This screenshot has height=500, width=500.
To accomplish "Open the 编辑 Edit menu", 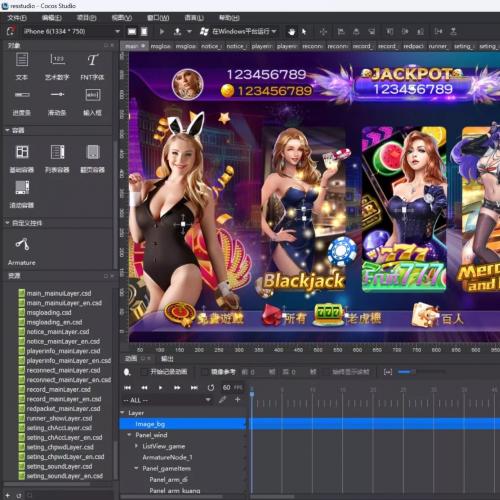I will point(52,18).
